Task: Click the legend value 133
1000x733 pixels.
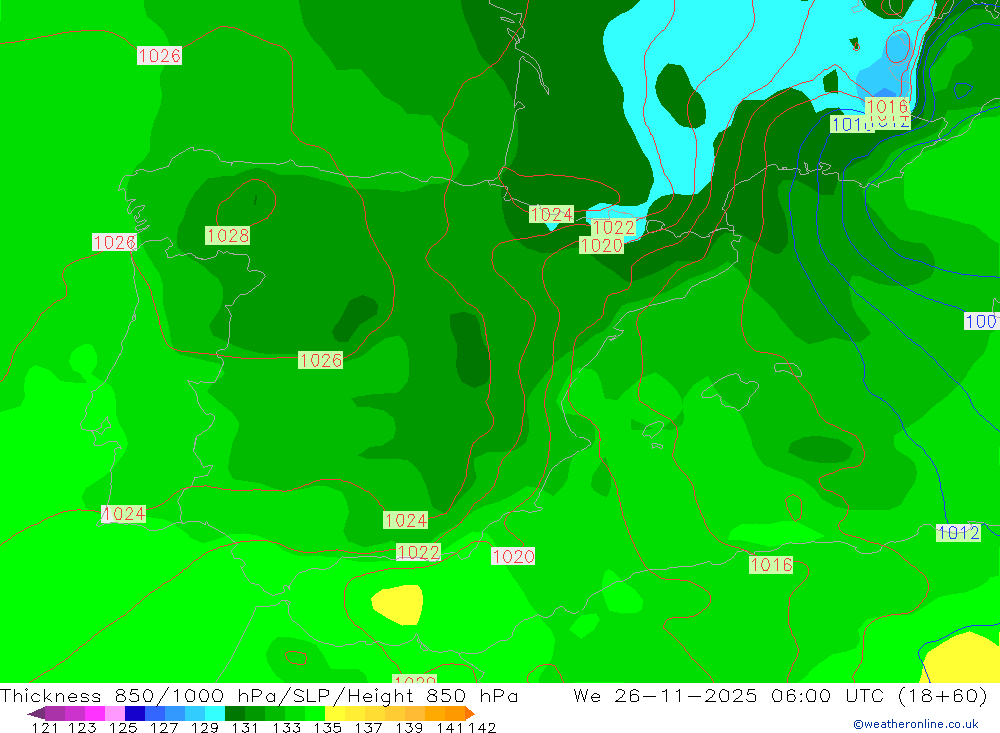Action: click(286, 727)
